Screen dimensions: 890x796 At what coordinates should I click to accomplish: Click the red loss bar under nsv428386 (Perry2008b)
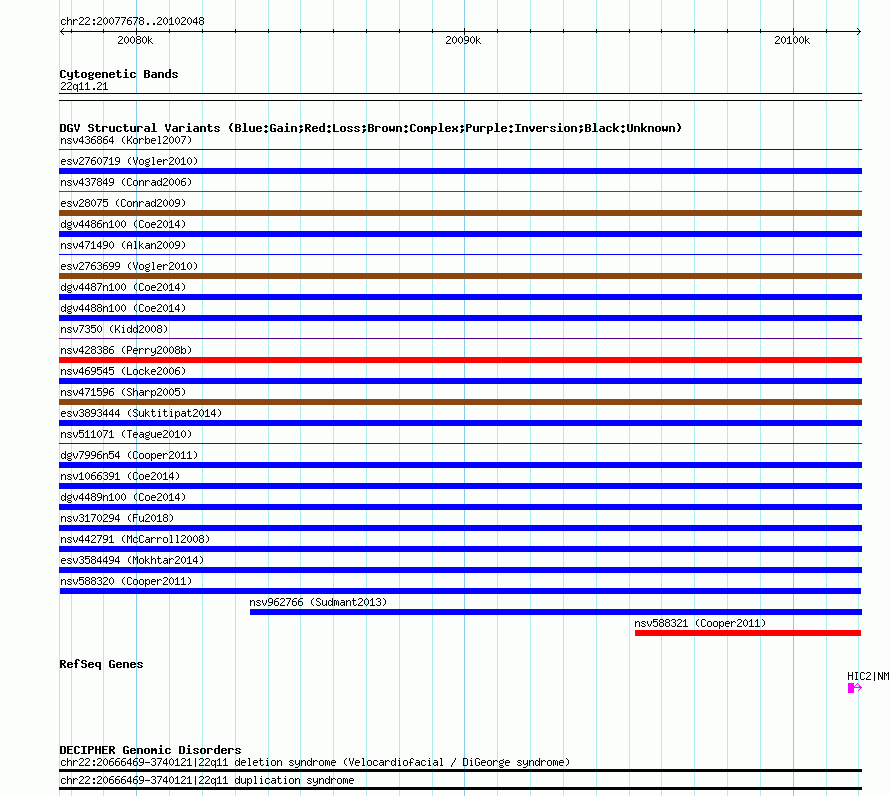point(460,360)
